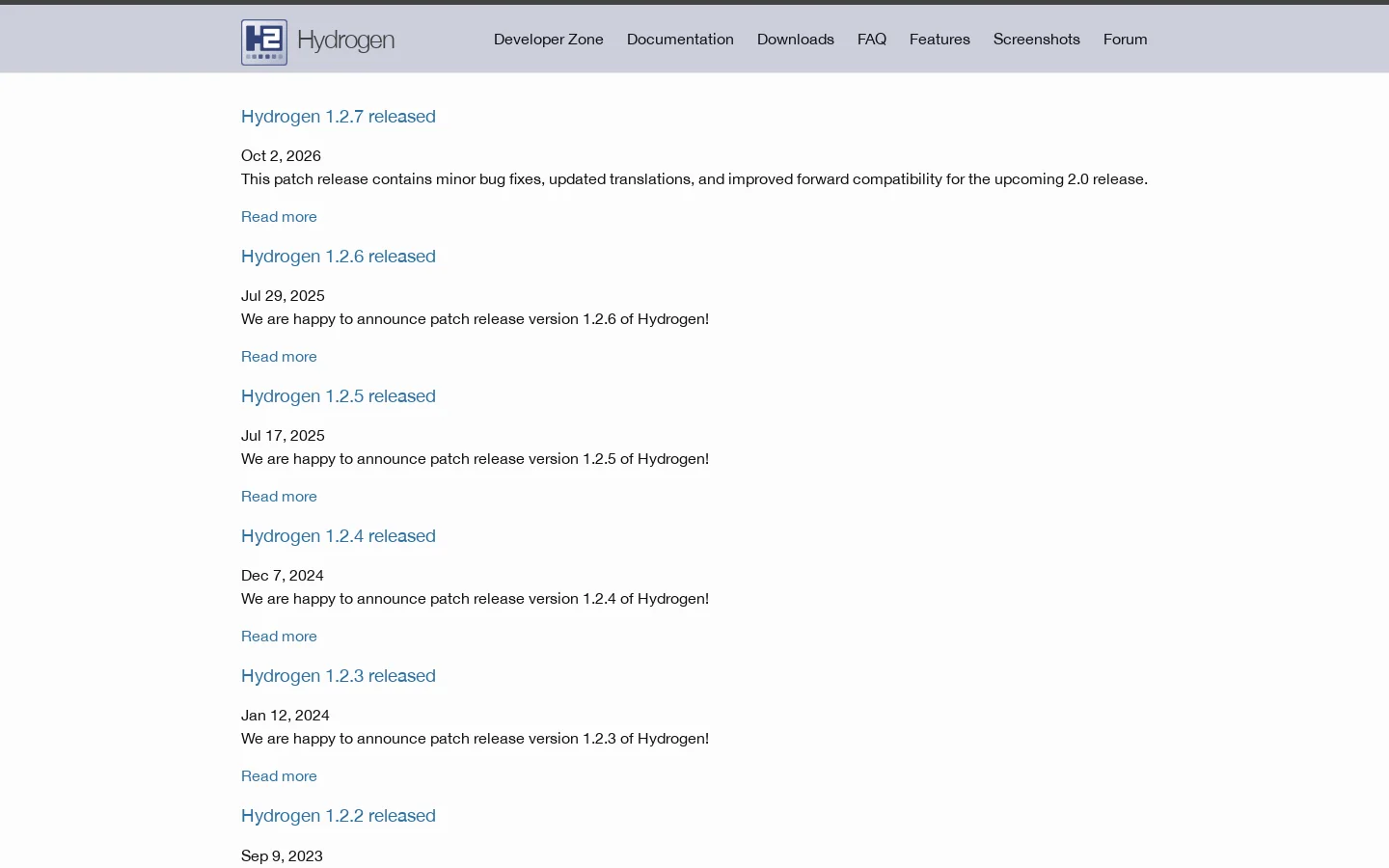Visit the Forum link
Viewport: 1389px width, 868px height.
point(1126,40)
